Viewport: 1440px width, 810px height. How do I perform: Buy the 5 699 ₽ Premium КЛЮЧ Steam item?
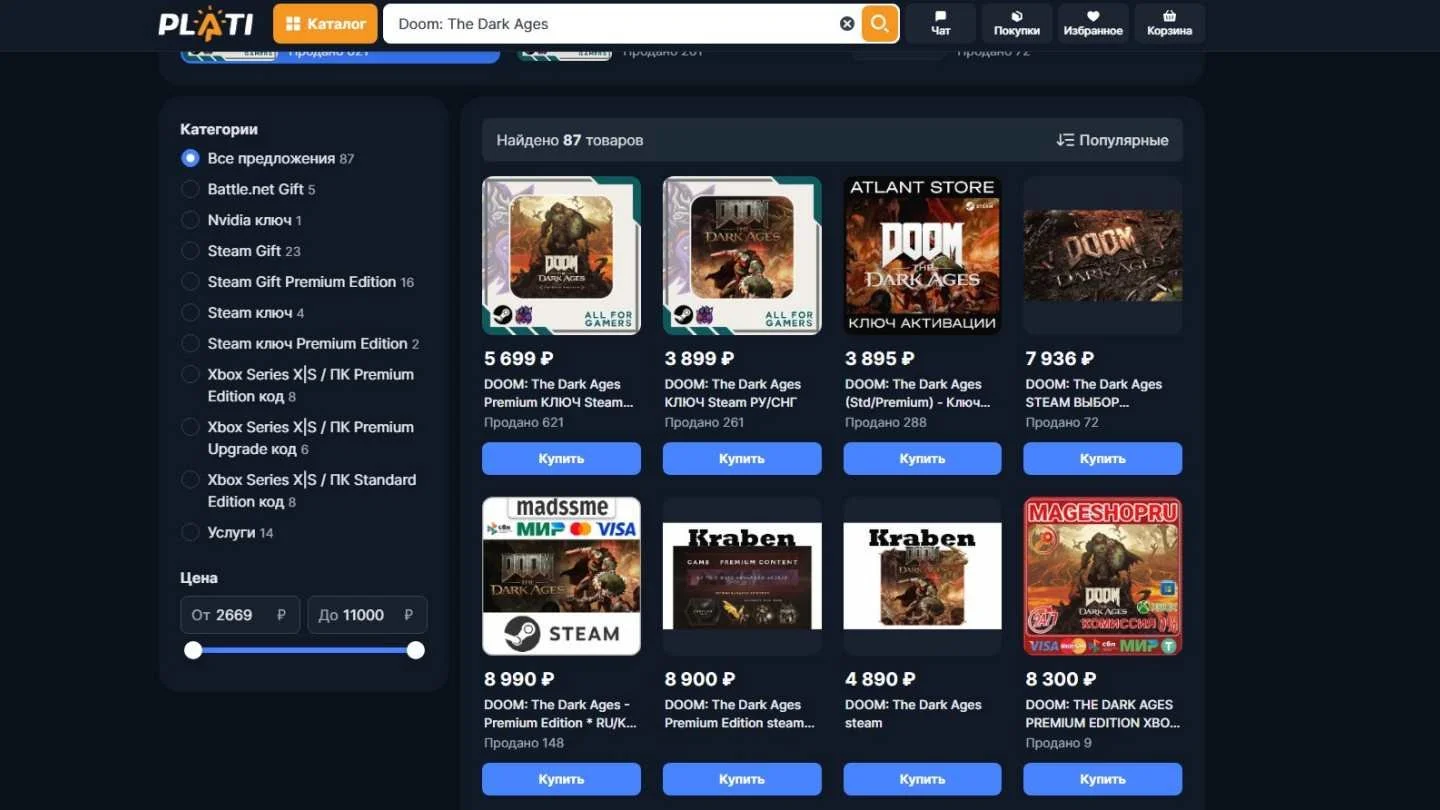click(561, 459)
